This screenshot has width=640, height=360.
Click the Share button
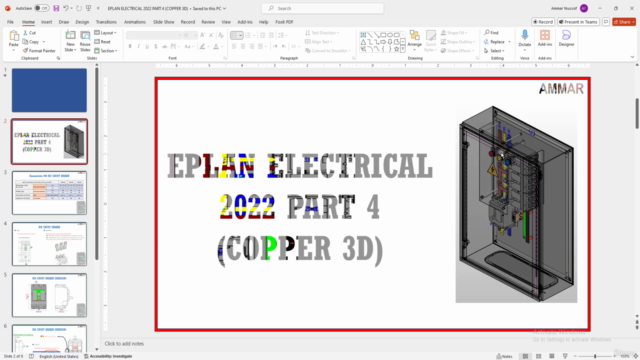pos(624,22)
